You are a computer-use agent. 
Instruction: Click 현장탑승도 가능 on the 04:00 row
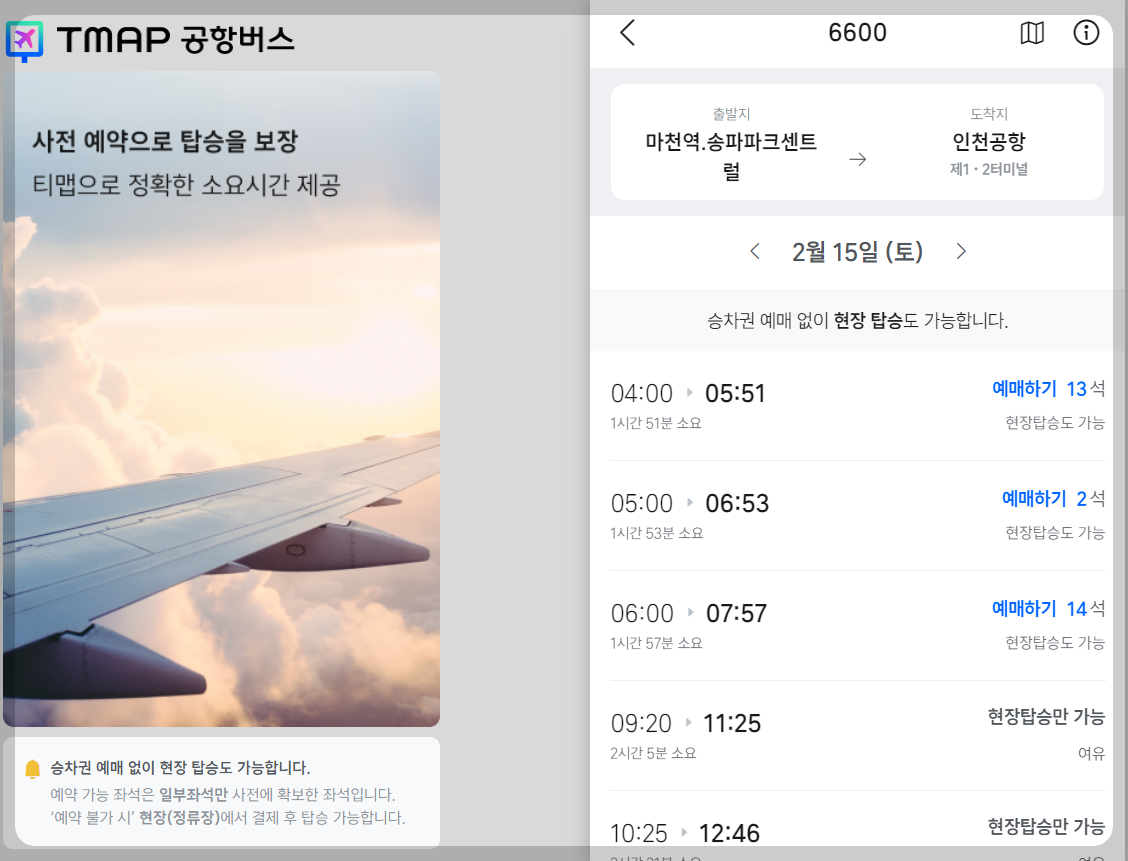coord(1055,423)
